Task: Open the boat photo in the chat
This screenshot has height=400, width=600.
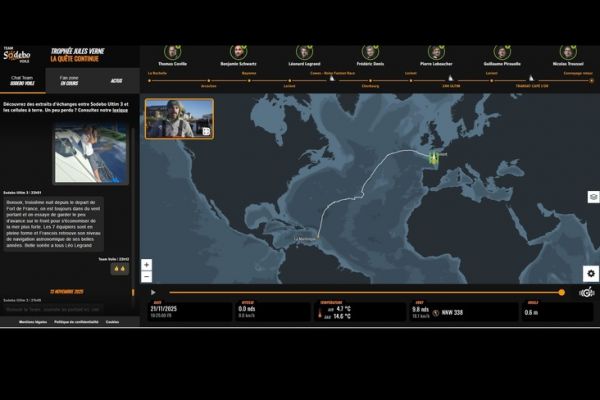Action: pyautogui.click(x=90, y=154)
